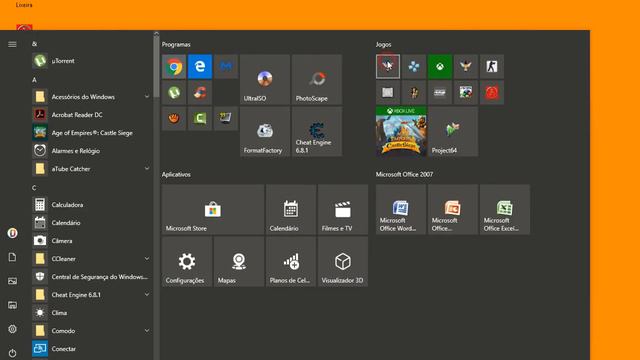Open the Microsoft Office Excel tile

coord(505,209)
